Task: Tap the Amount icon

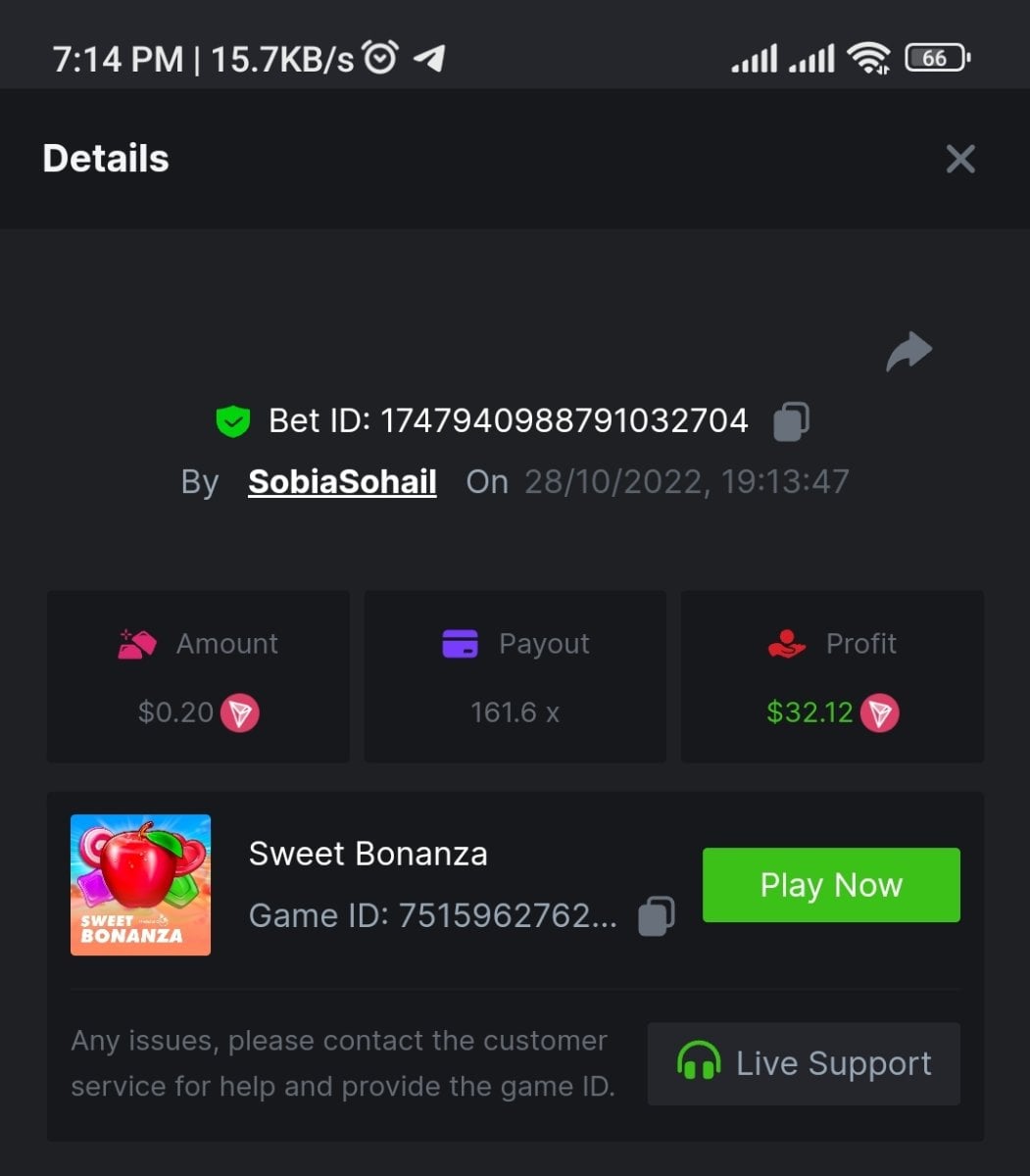Action: point(137,644)
